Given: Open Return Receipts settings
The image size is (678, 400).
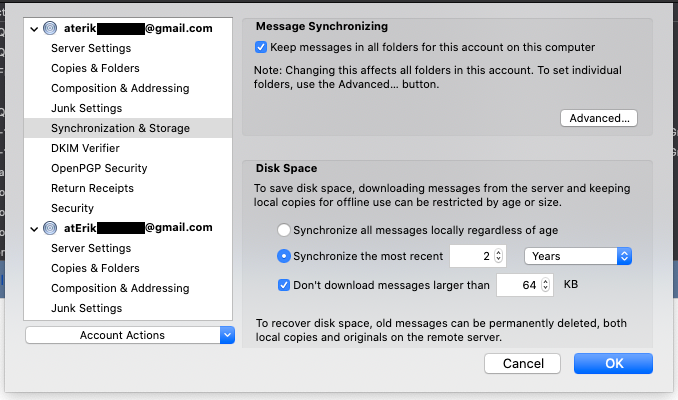Looking at the screenshot, I should (x=92, y=188).
